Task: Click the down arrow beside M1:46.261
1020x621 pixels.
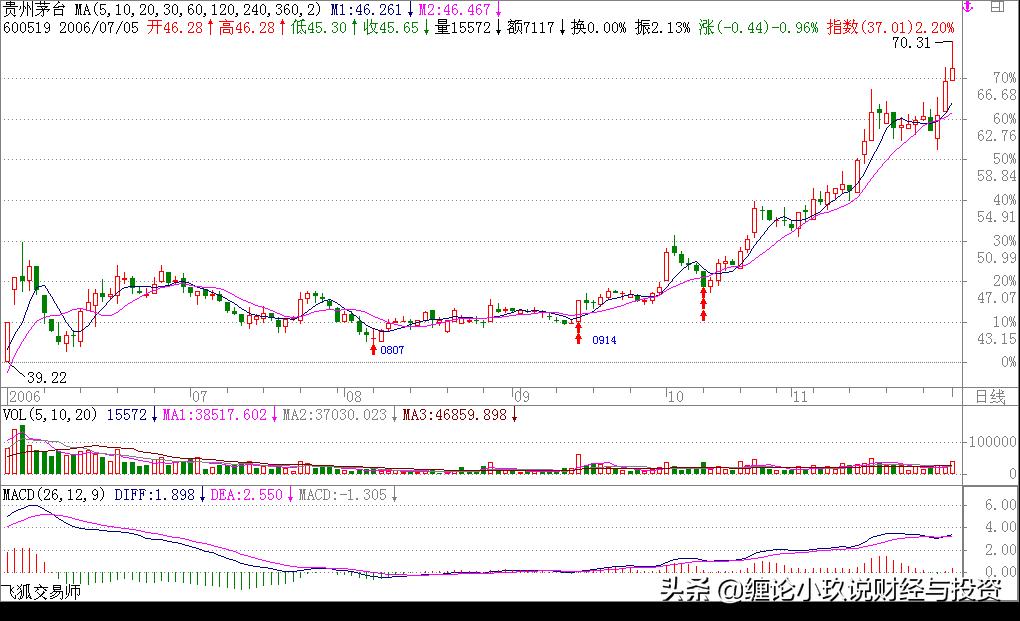Action: tap(410, 9)
